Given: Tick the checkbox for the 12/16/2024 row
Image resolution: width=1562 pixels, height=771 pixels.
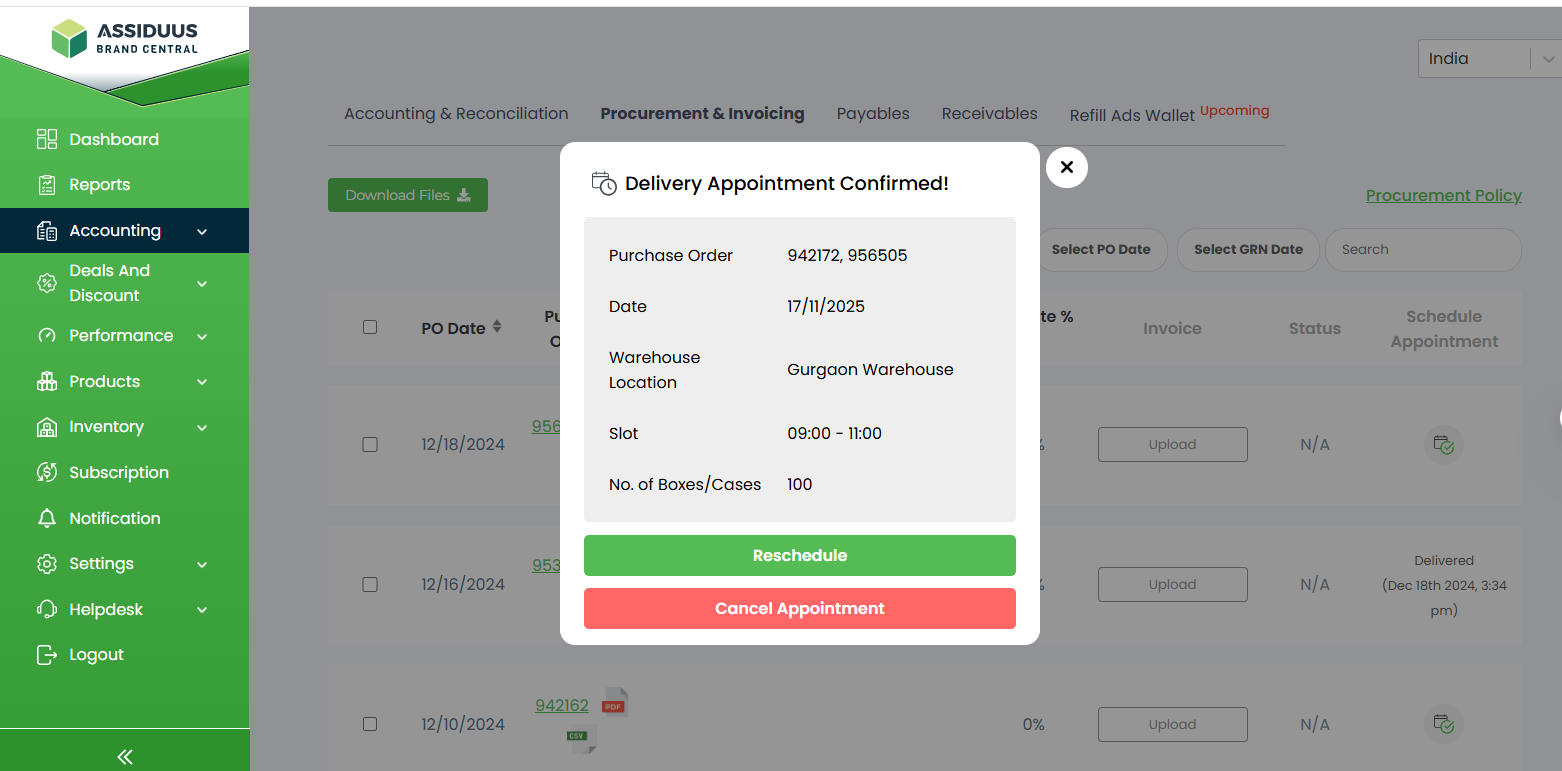Looking at the screenshot, I should pos(370,584).
